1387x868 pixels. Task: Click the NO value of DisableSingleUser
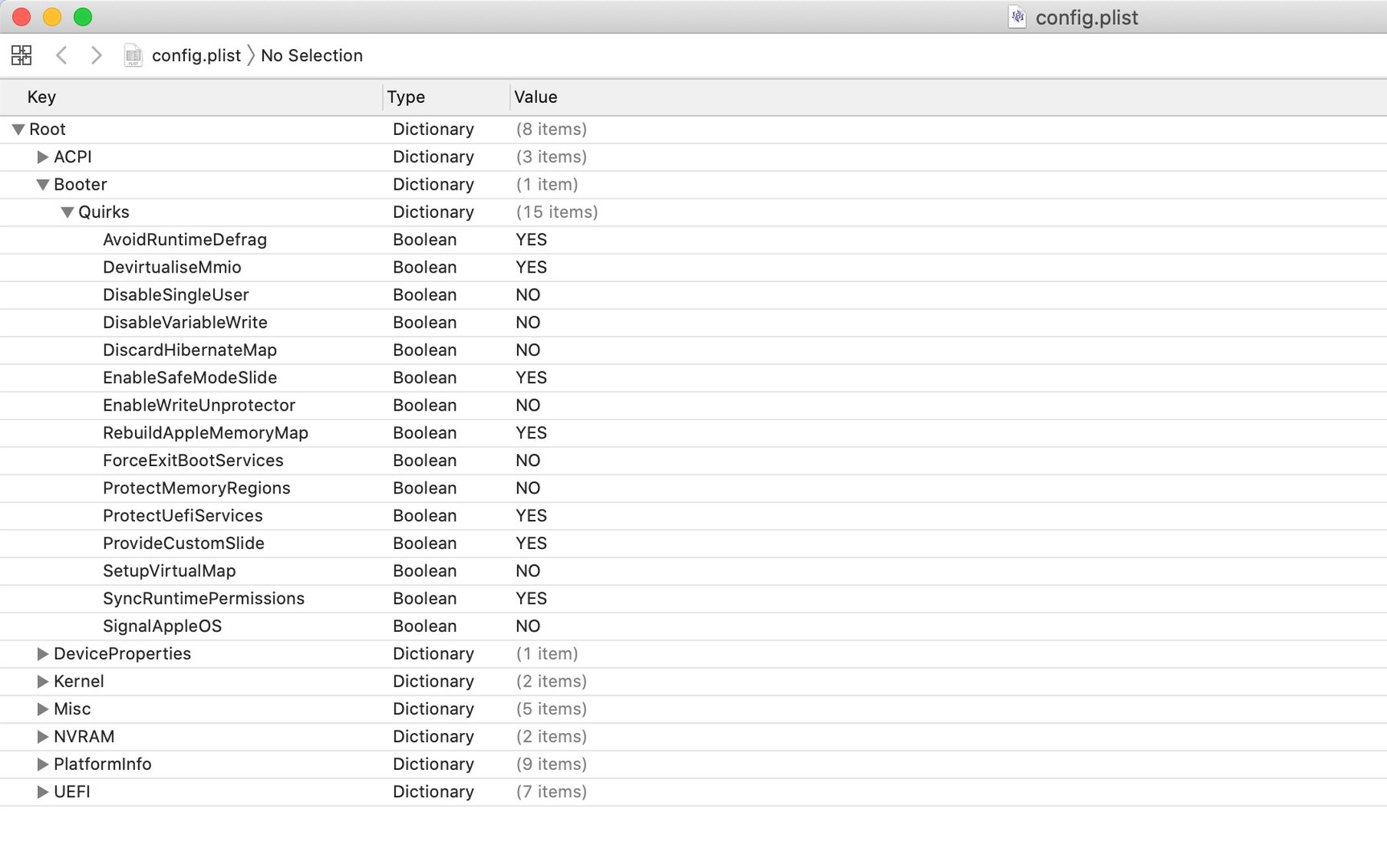coord(528,295)
